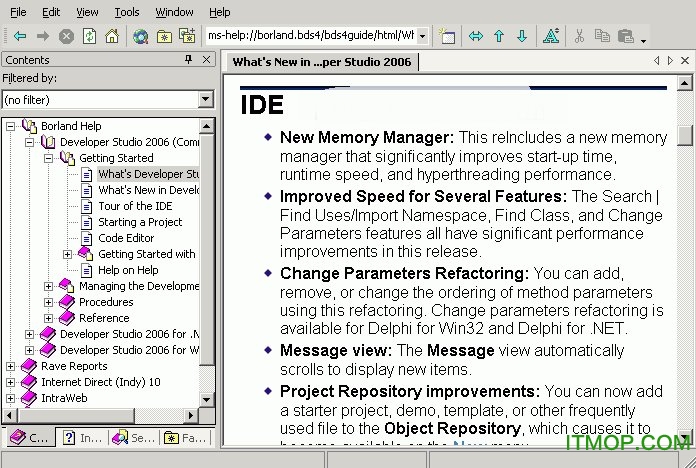The width and height of the screenshot is (696, 468).
Task: Pin the Contents panel
Action: [x=189, y=59]
